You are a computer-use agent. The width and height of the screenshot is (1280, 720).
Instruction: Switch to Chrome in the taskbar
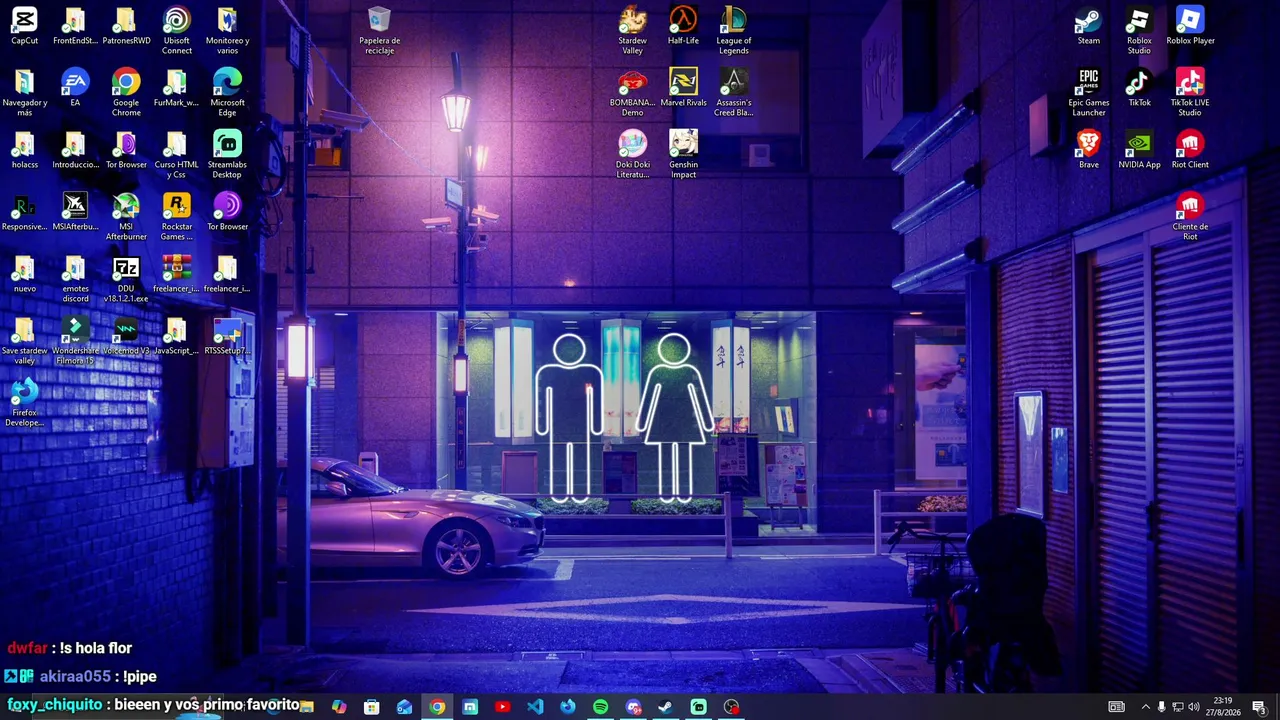[x=437, y=707]
